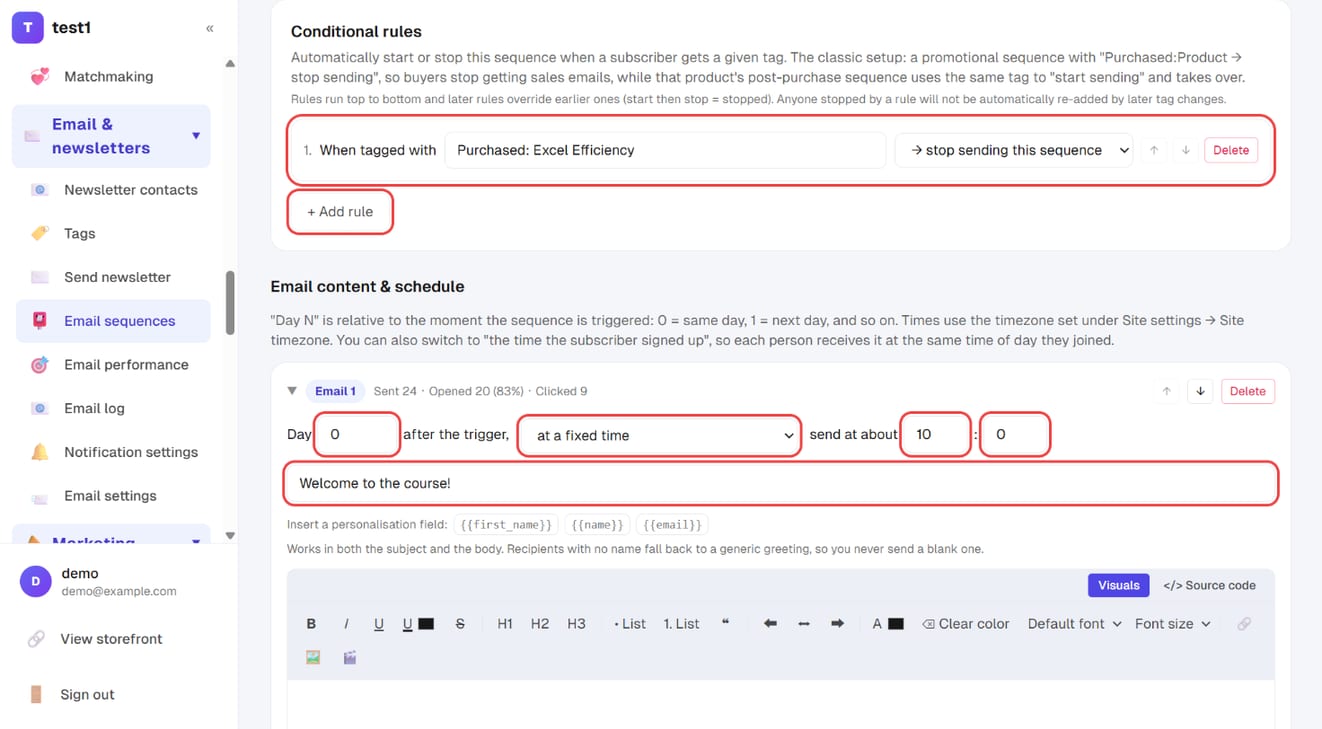
Task: Open the Font size dropdown
Action: 1172,624
